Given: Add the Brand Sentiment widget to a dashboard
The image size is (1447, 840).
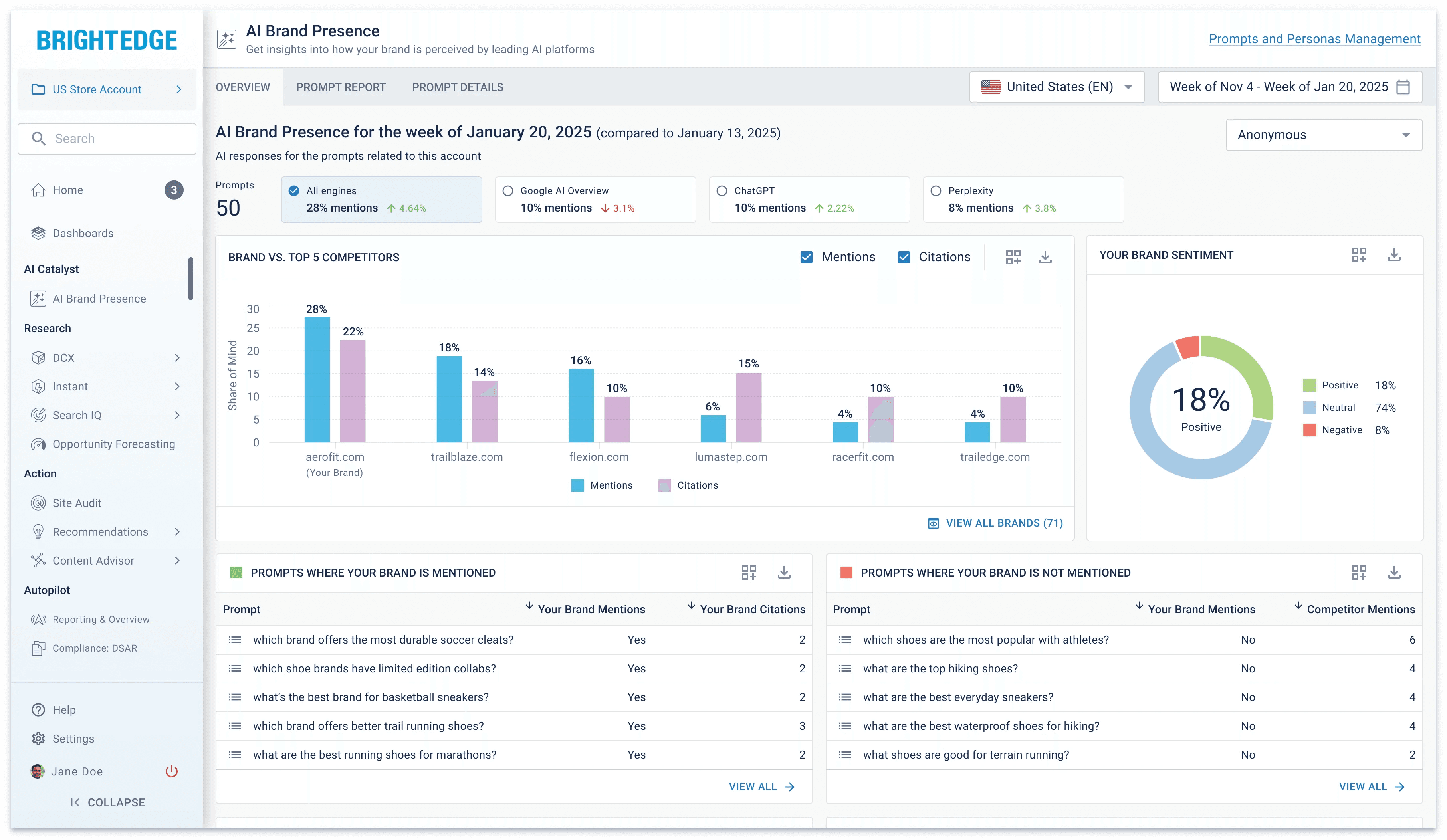Looking at the screenshot, I should [1359, 254].
